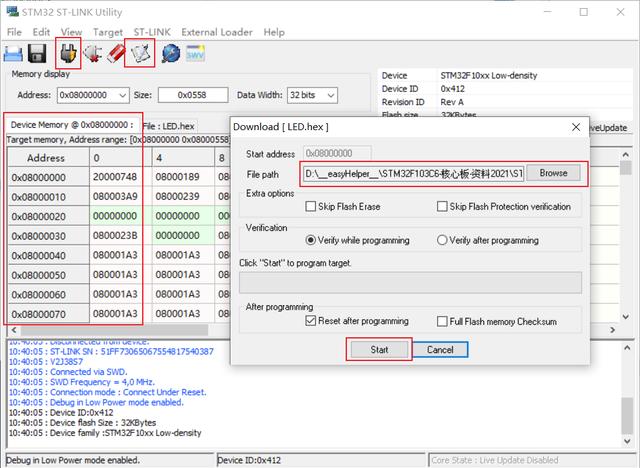
Task: Click the Disconnect from target icon
Action: click(x=93, y=53)
